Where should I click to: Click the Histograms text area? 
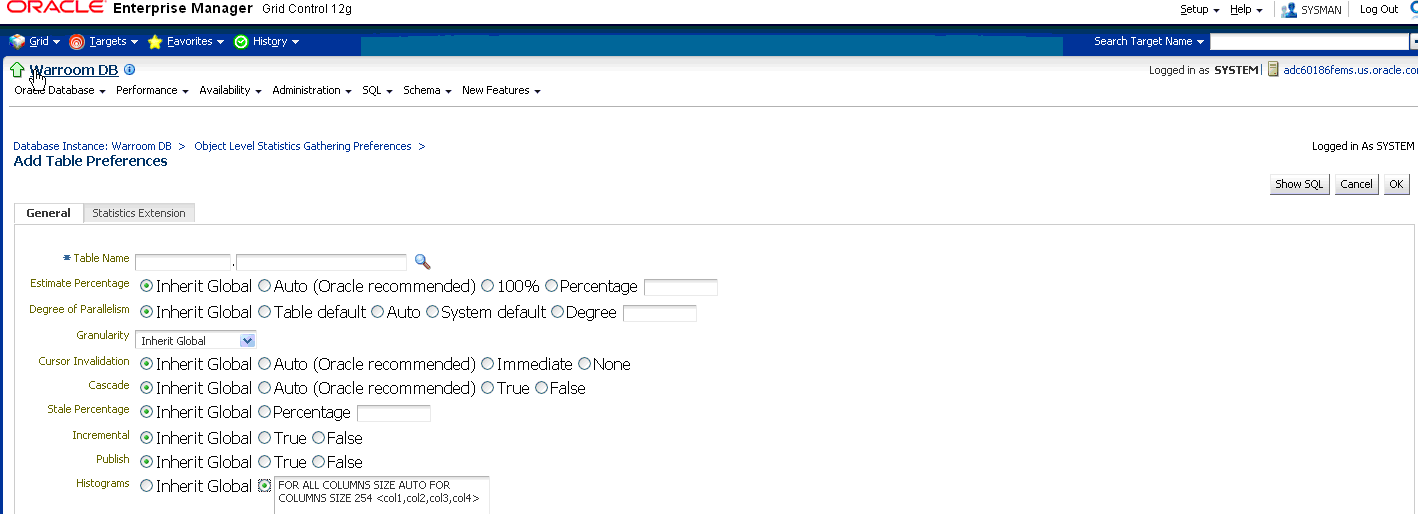click(x=382, y=495)
